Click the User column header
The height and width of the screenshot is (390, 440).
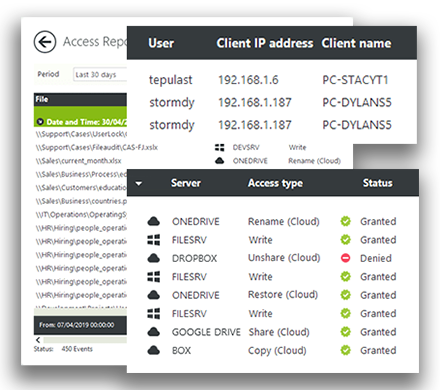(x=161, y=43)
